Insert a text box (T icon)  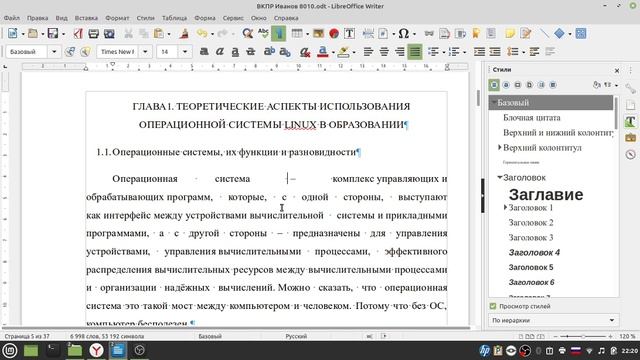point(349,33)
